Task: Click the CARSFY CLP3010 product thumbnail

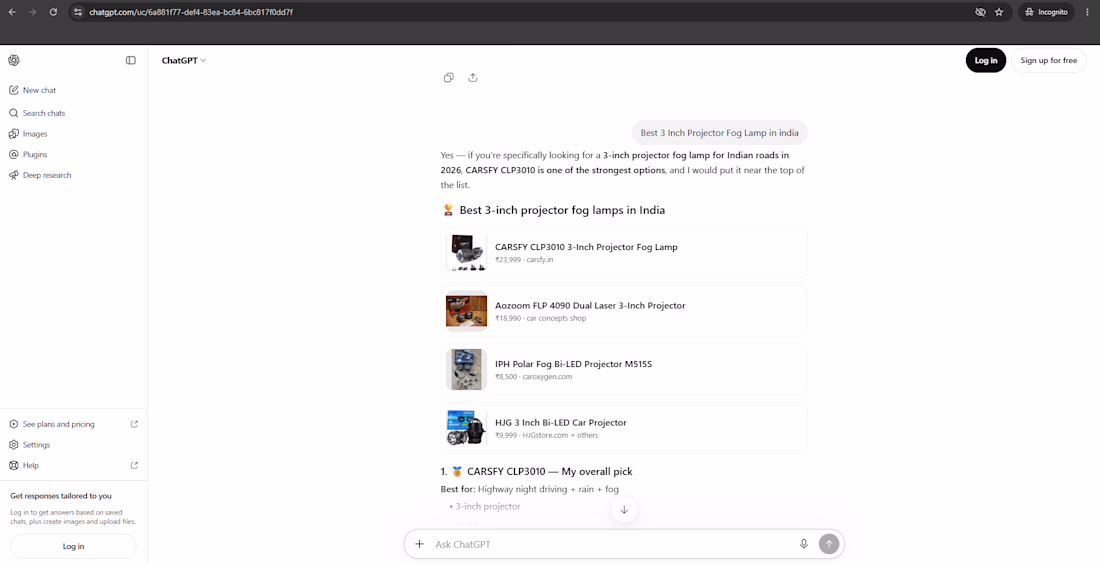Action: (467, 253)
